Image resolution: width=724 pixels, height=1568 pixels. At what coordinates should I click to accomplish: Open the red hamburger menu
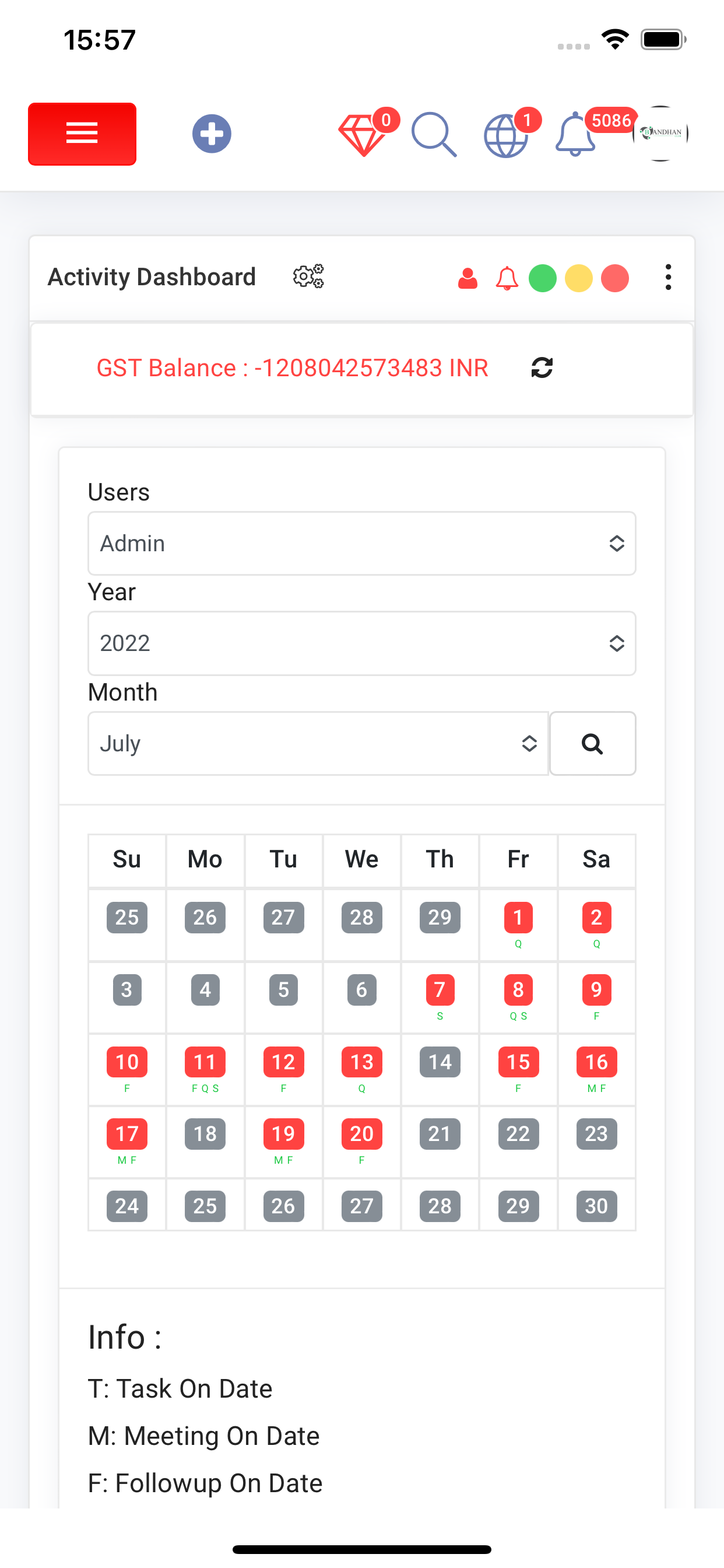[x=82, y=134]
